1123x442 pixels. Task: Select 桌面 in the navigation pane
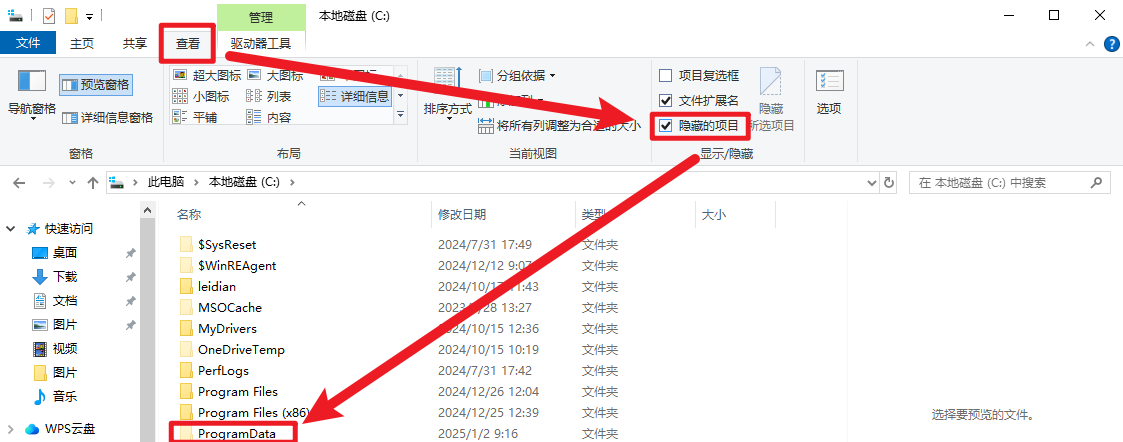pyautogui.click(x=64, y=253)
